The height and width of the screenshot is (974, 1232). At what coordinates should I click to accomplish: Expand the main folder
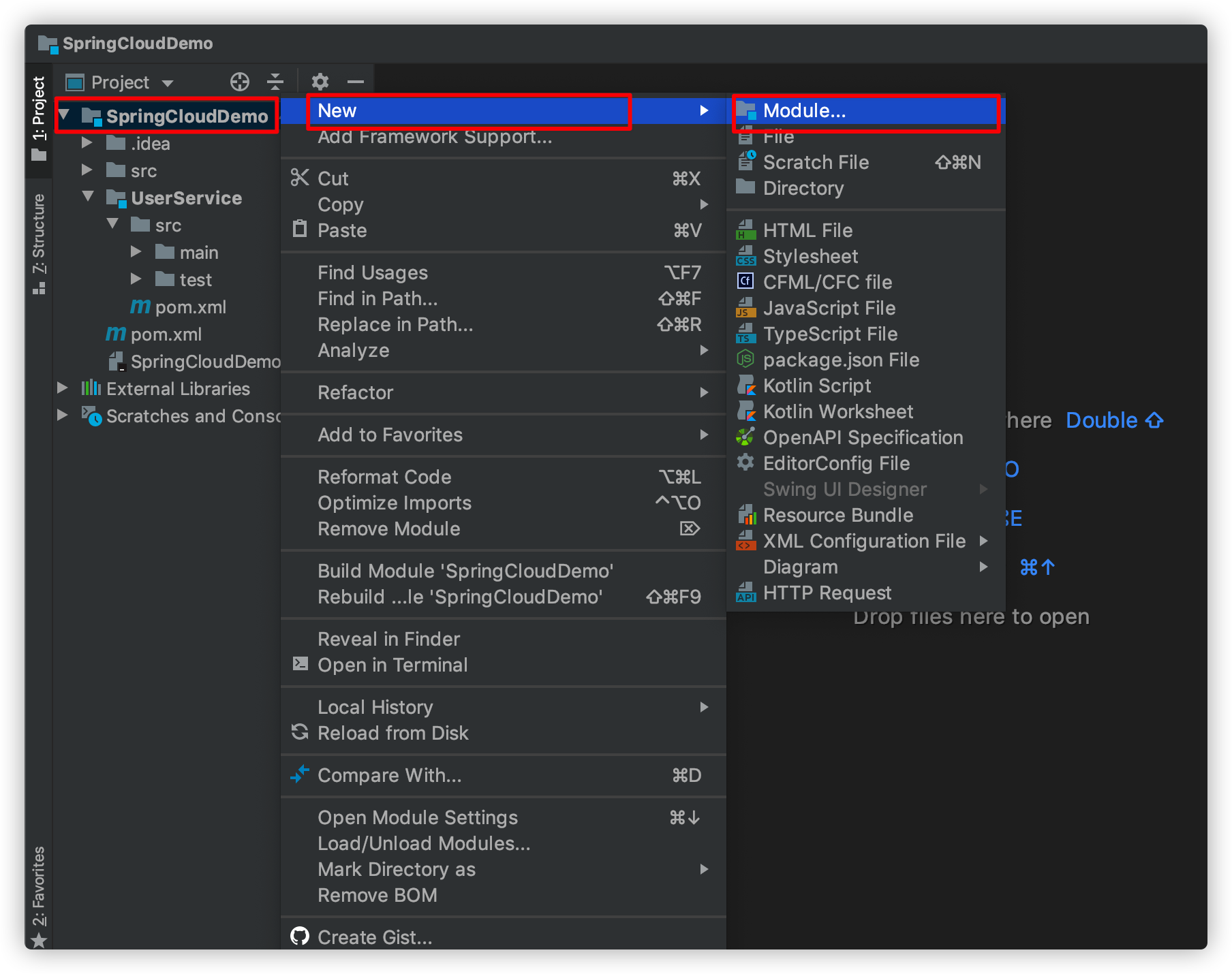(136, 251)
